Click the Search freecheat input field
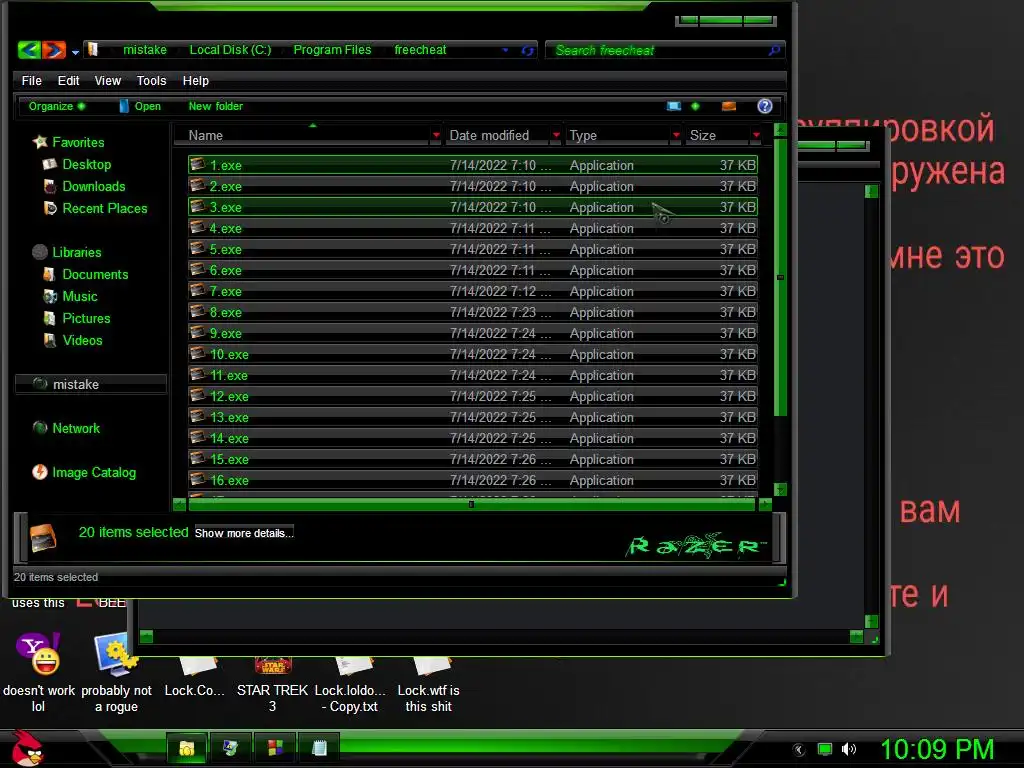The width and height of the screenshot is (1024, 768). (x=658, y=50)
